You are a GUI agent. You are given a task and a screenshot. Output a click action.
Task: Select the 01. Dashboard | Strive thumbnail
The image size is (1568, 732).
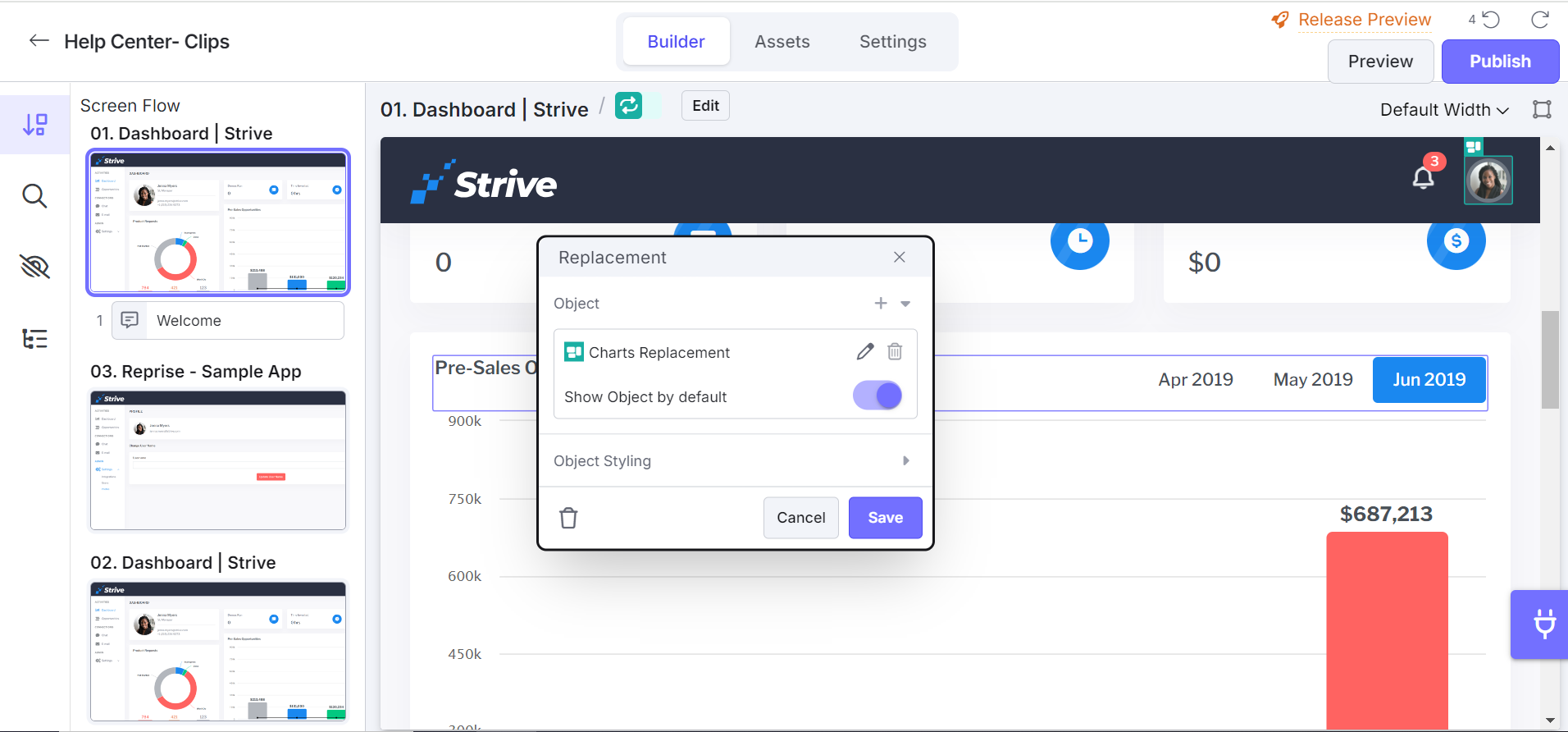pyautogui.click(x=218, y=222)
